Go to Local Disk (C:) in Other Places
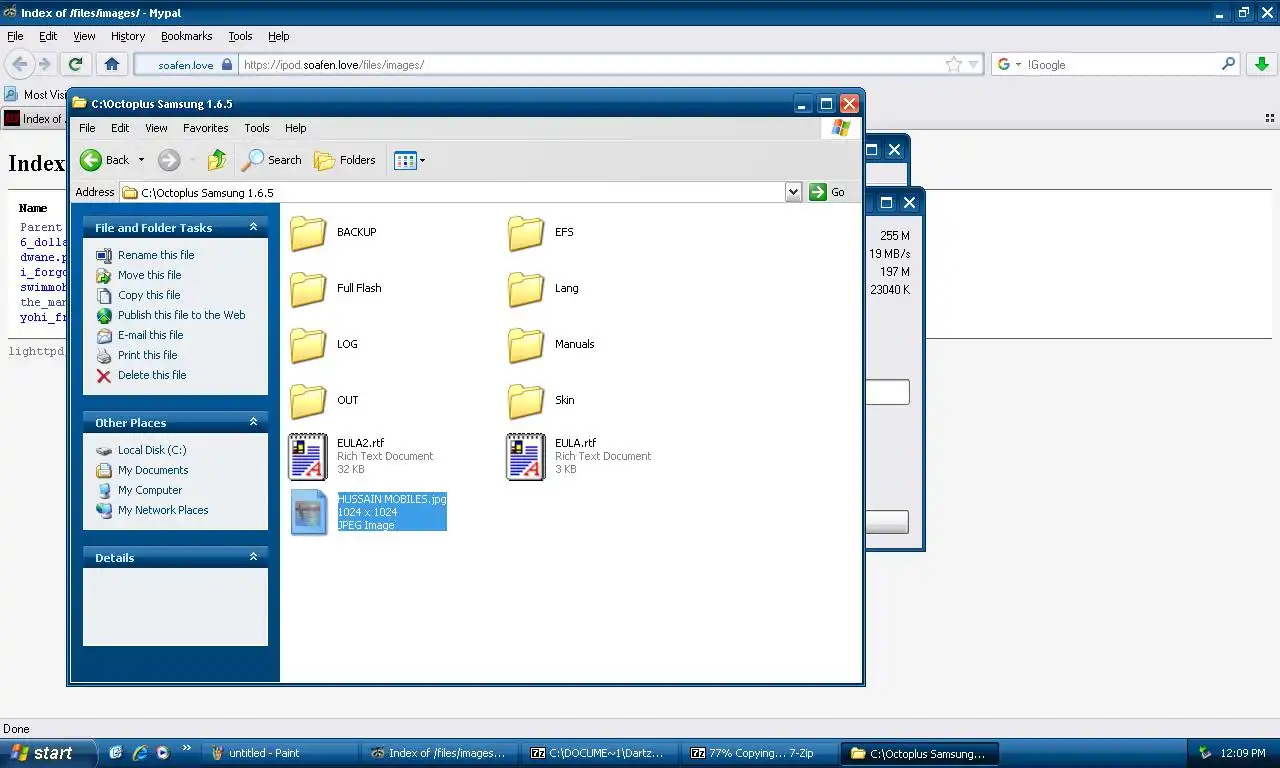Image resolution: width=1280 pixels, height=768 pixels. (152, 450)
